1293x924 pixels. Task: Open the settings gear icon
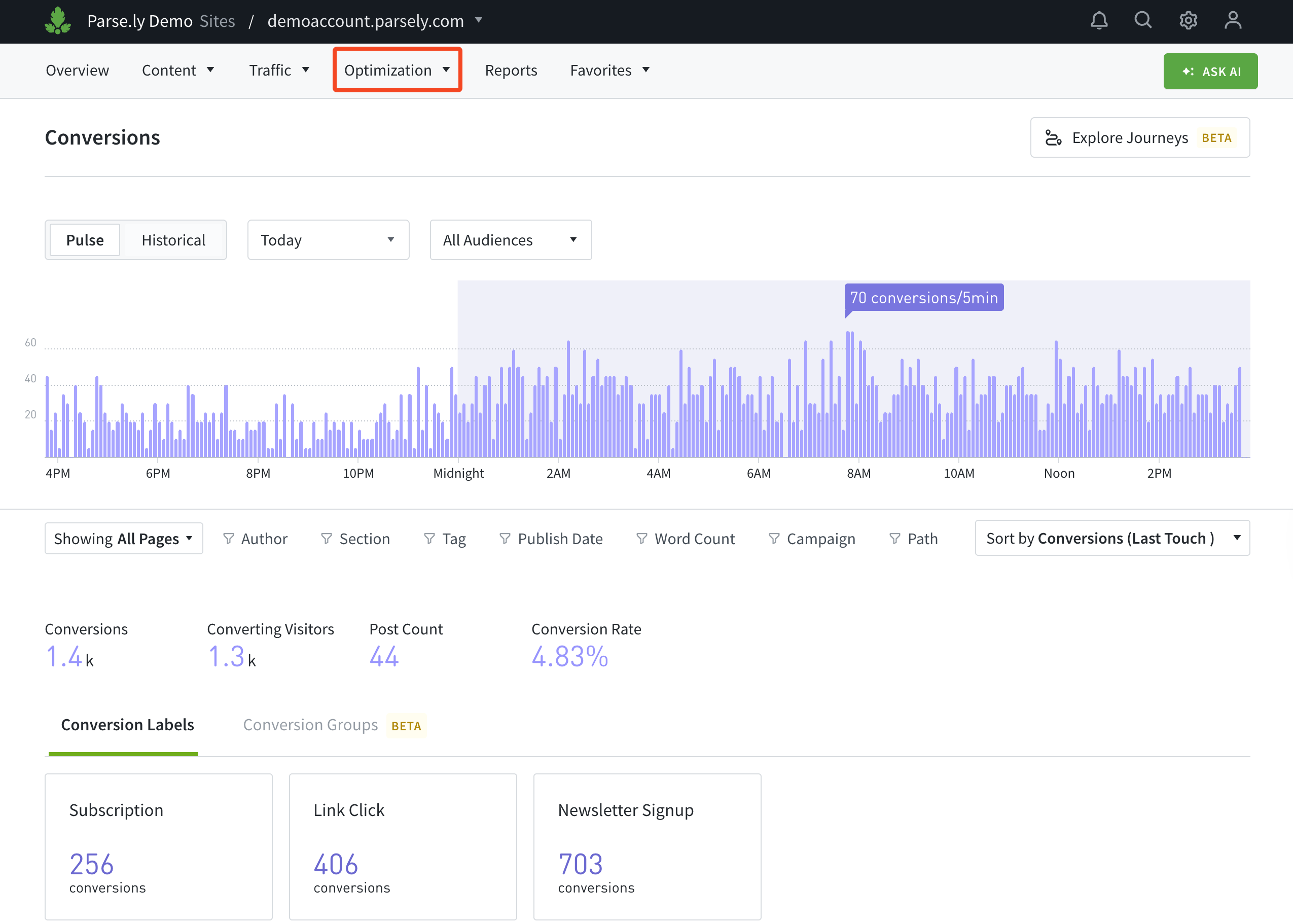[1188, 20]
